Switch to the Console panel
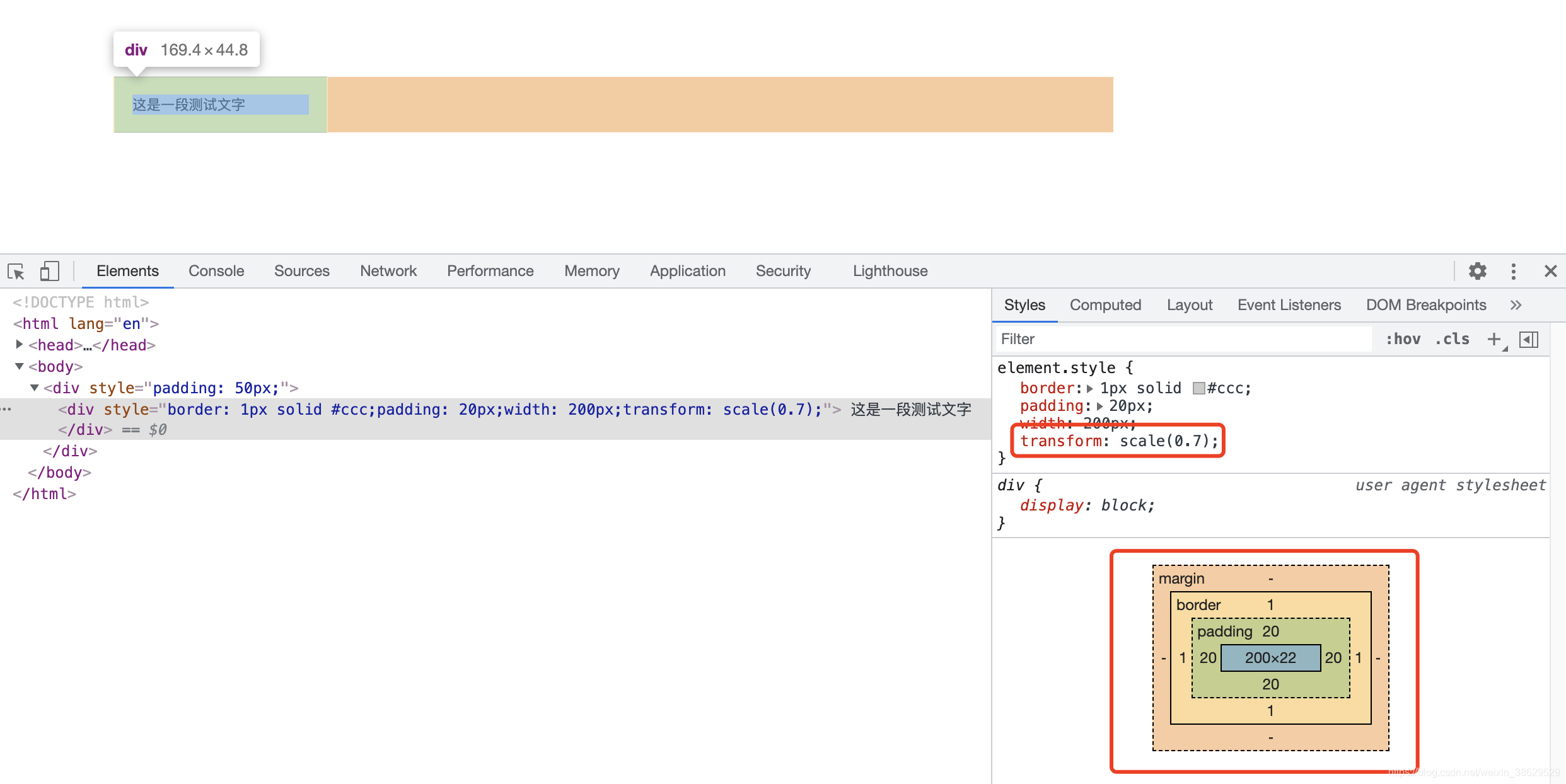The width and height of the screenshot is (1566, 784). (x=216, y=271)
